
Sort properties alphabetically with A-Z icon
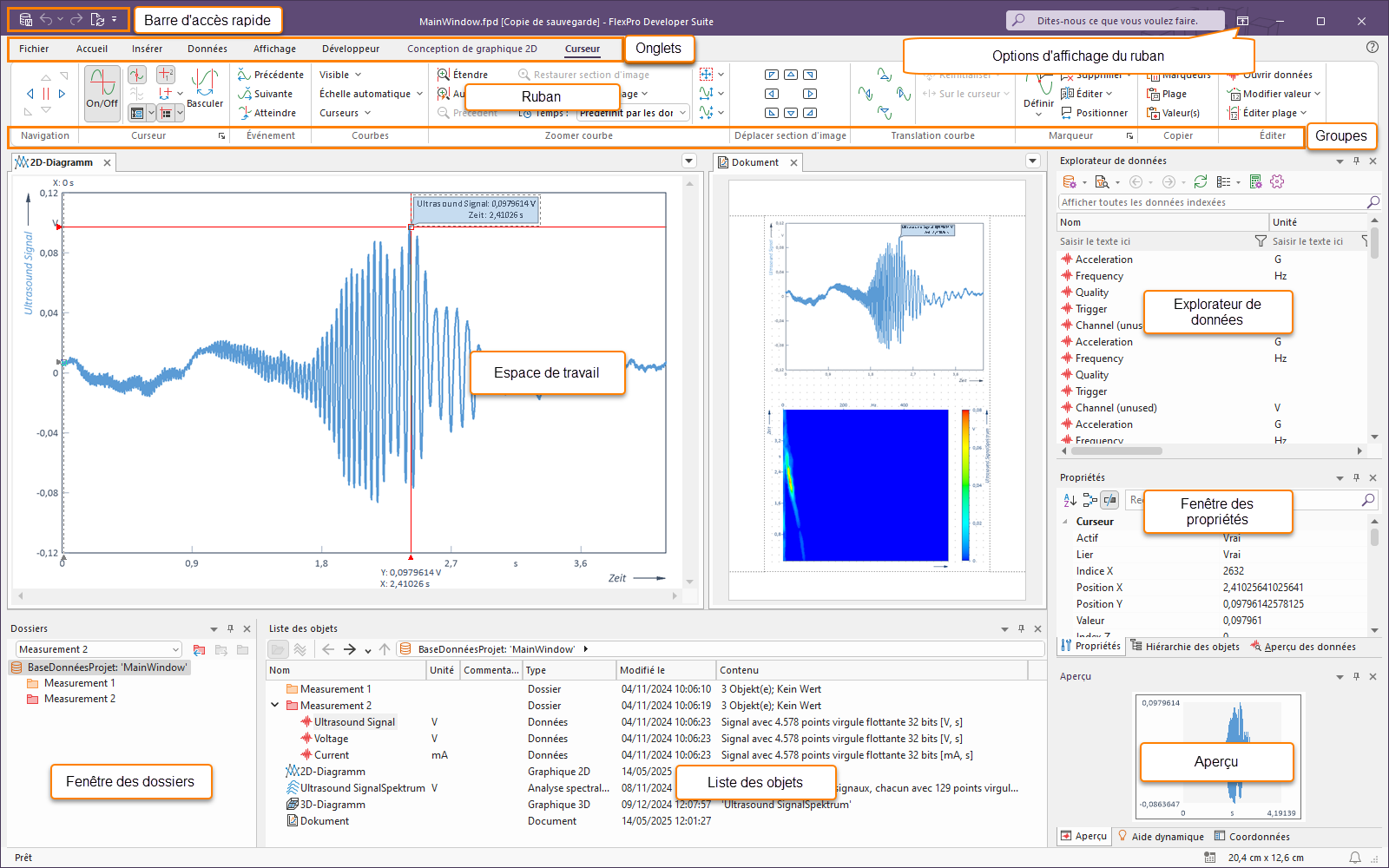[x=1070, y=500]
